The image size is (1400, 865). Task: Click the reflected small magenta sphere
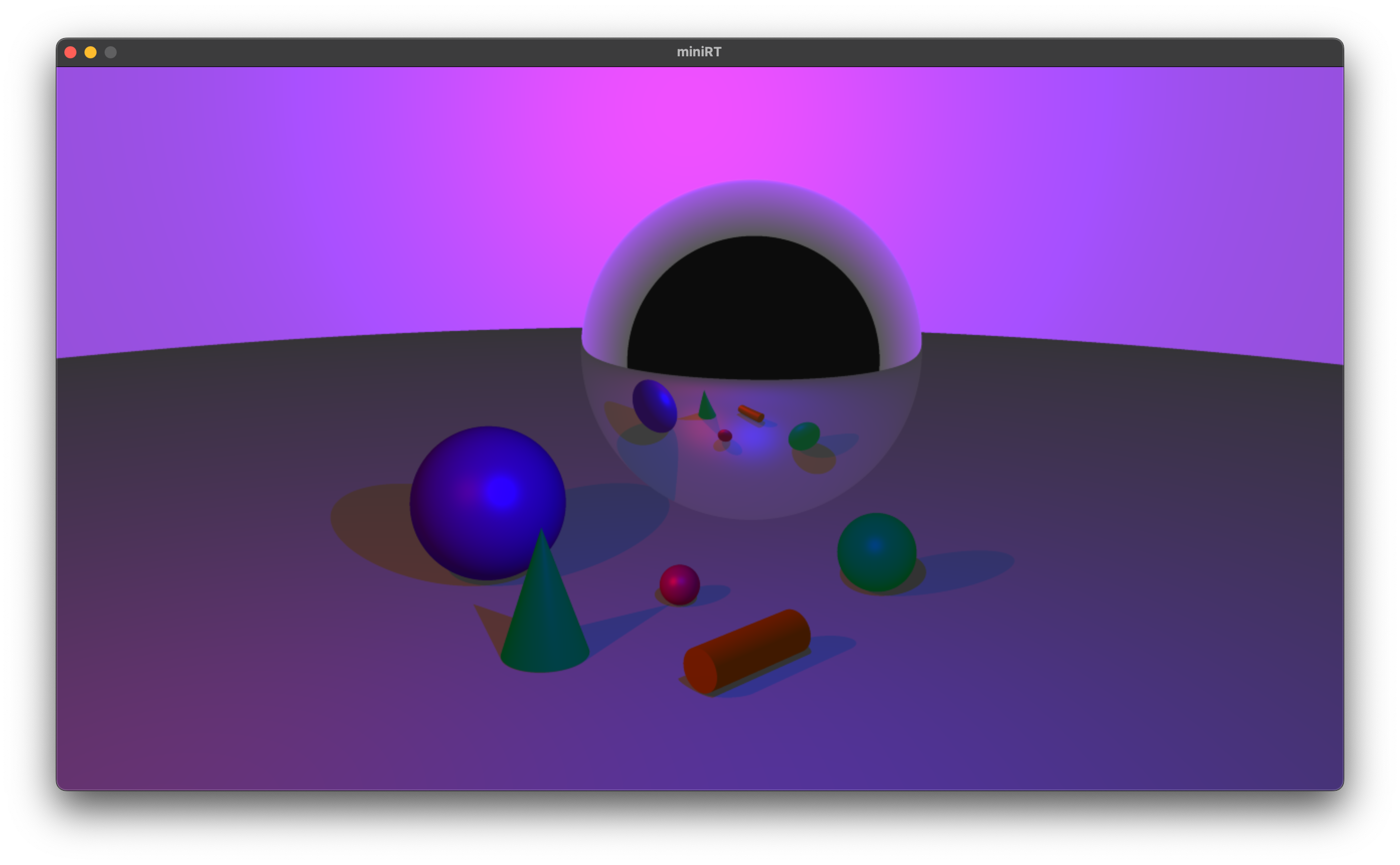[725, 436]
